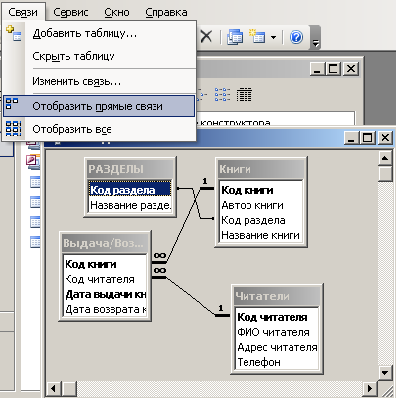Open the Окно menu
This screenshot has width=396, height=398.
tap(117, 12)
